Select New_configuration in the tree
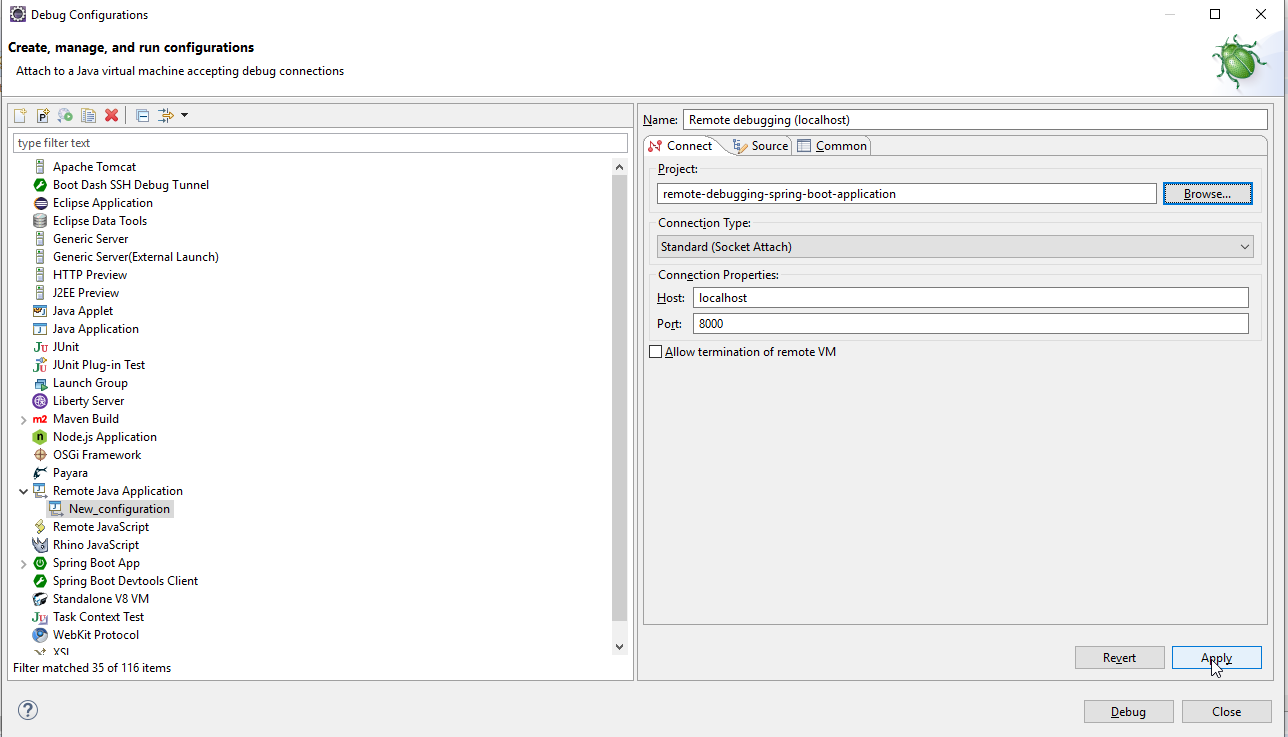 point(119,509)
